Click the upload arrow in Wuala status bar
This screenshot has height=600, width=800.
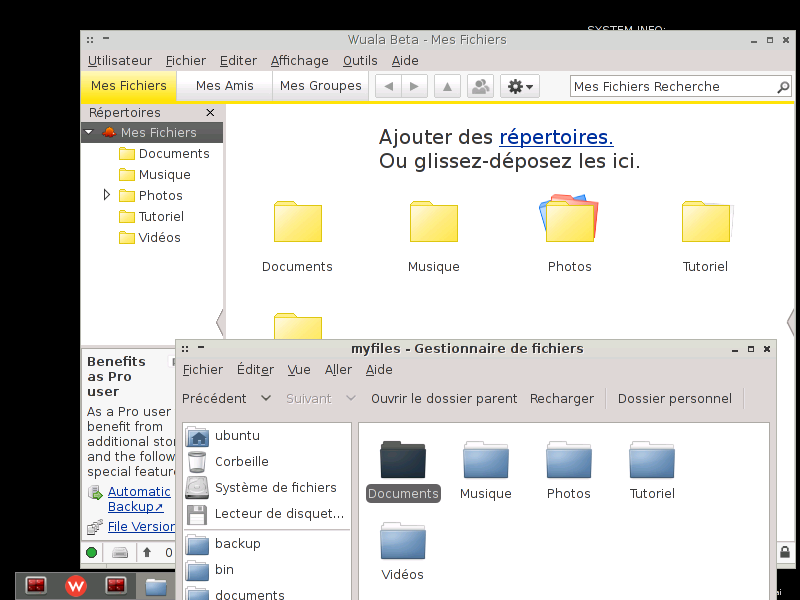click(147, 553)
